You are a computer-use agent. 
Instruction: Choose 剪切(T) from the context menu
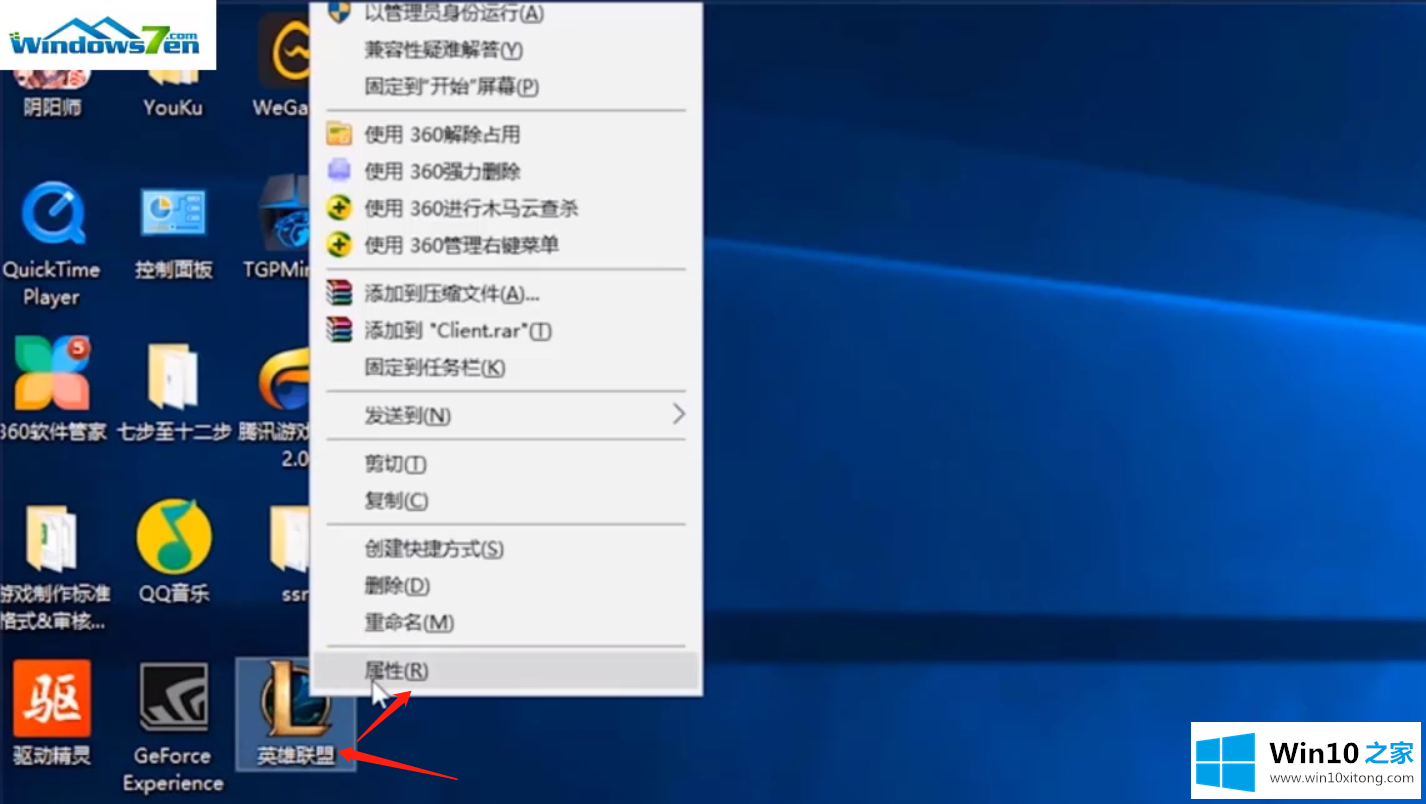tap(506, 464)
